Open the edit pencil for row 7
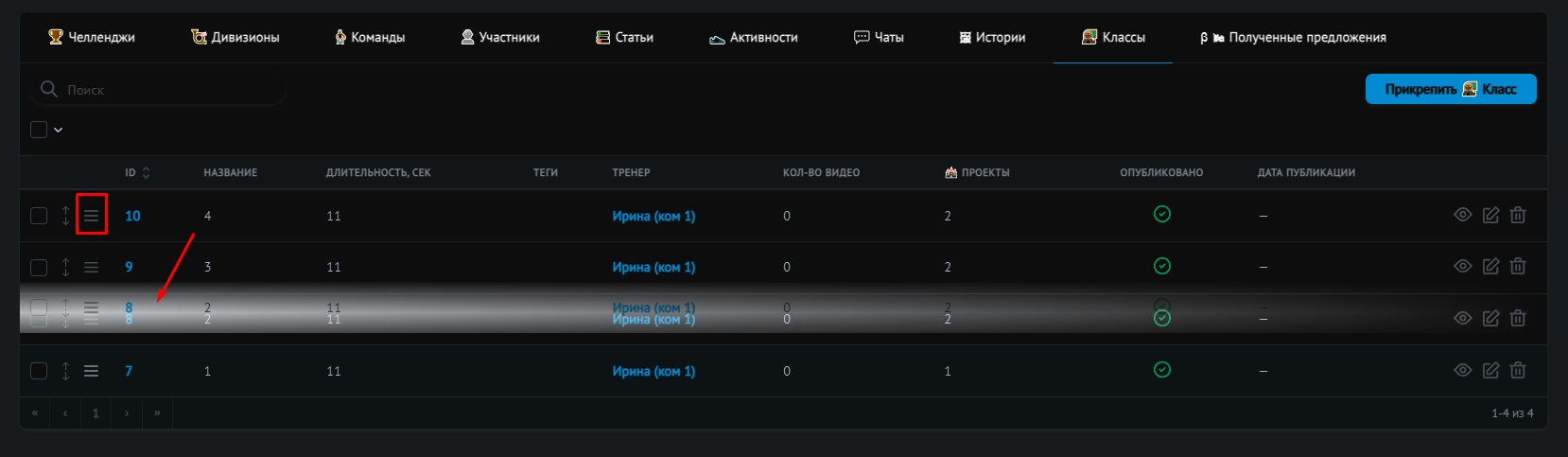This screenshot has height=457, width=1568. [x=1490, y=371]
